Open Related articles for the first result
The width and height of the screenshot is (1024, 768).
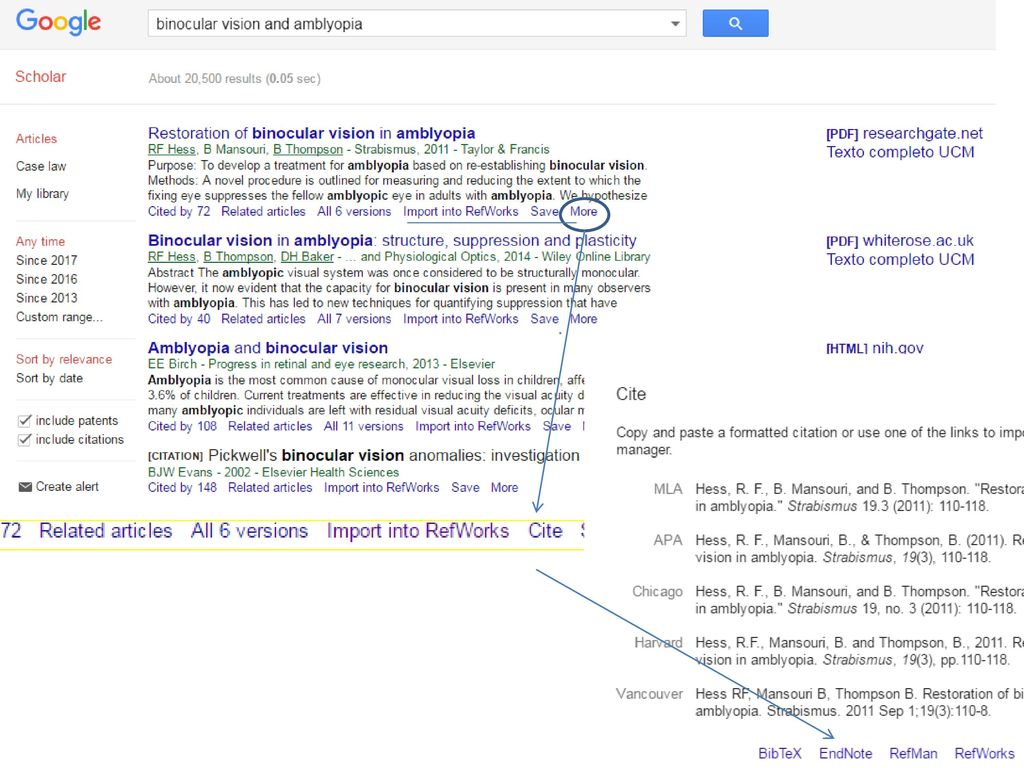click(x=263, y=212)
